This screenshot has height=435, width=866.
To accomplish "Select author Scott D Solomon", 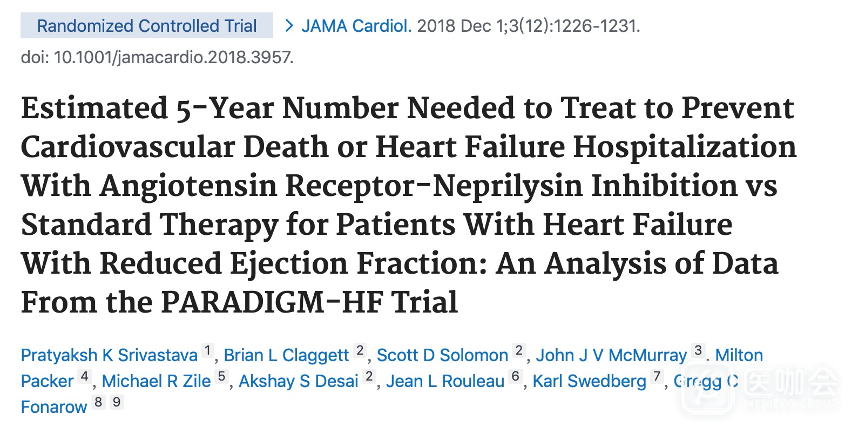I will 443,355.
